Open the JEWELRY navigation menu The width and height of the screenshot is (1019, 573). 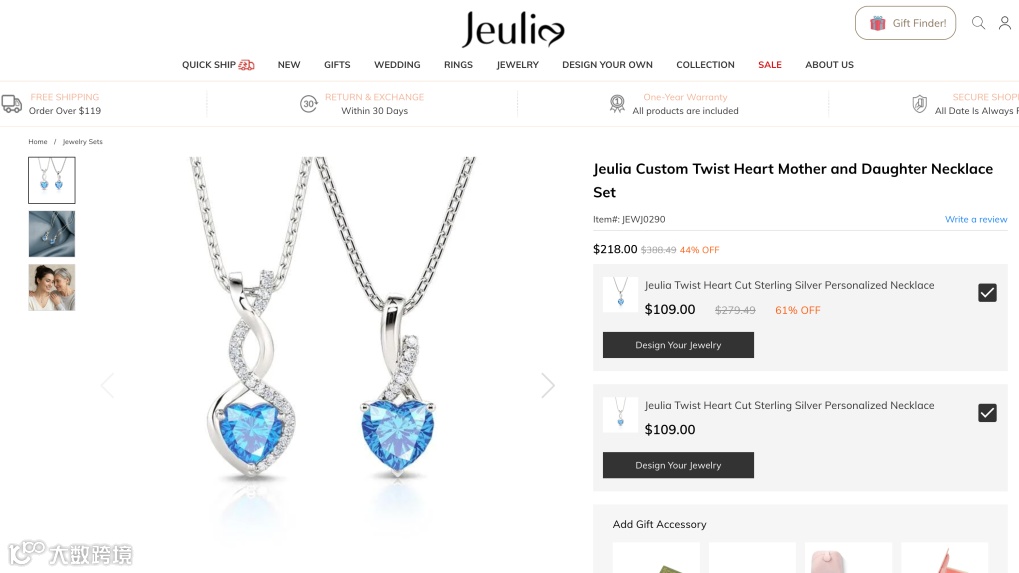tap(517, 65)
